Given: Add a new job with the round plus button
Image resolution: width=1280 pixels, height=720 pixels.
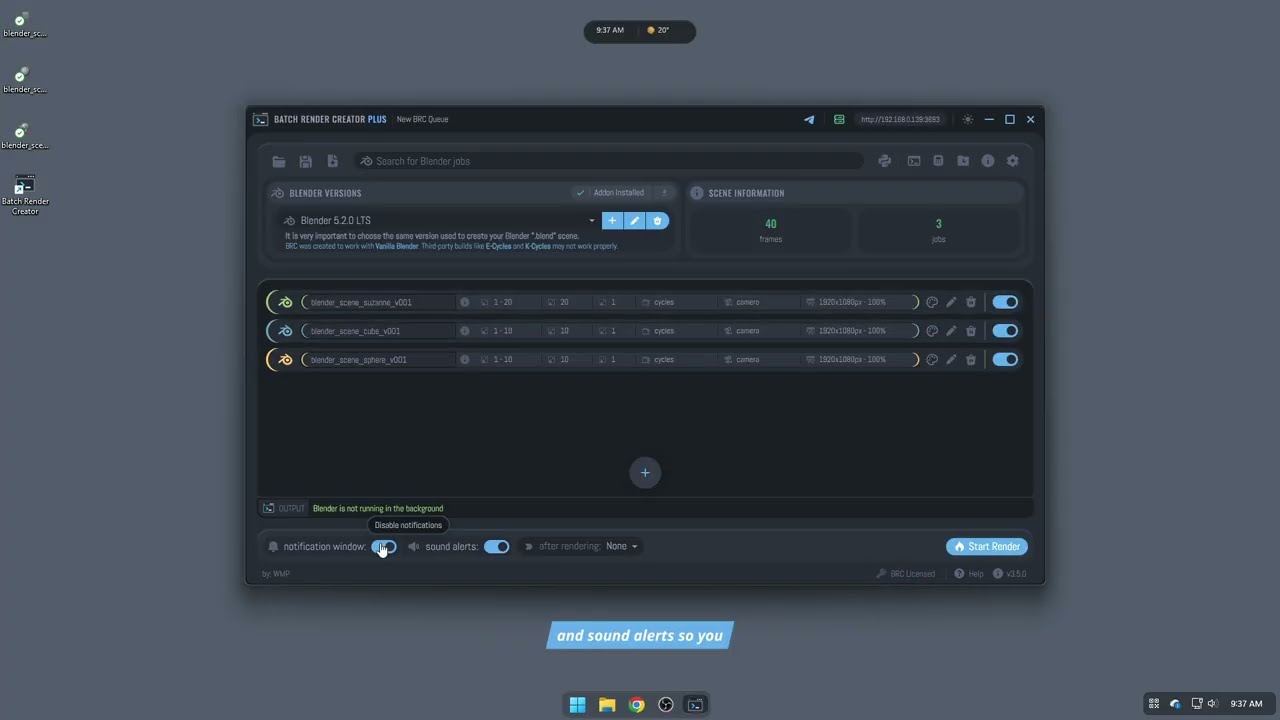Looking at the screenshot, I should 645,473.
